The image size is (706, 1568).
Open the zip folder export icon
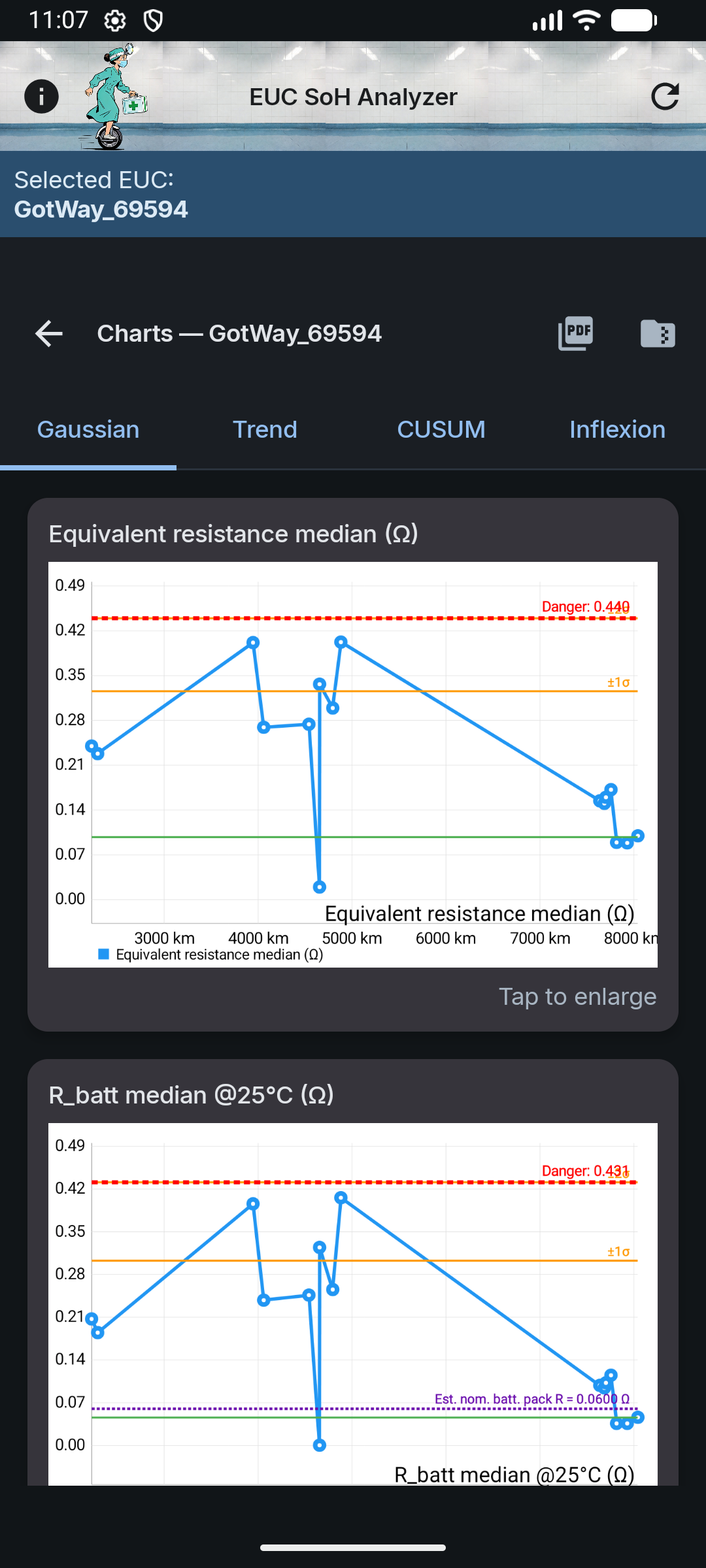(658, 333)
